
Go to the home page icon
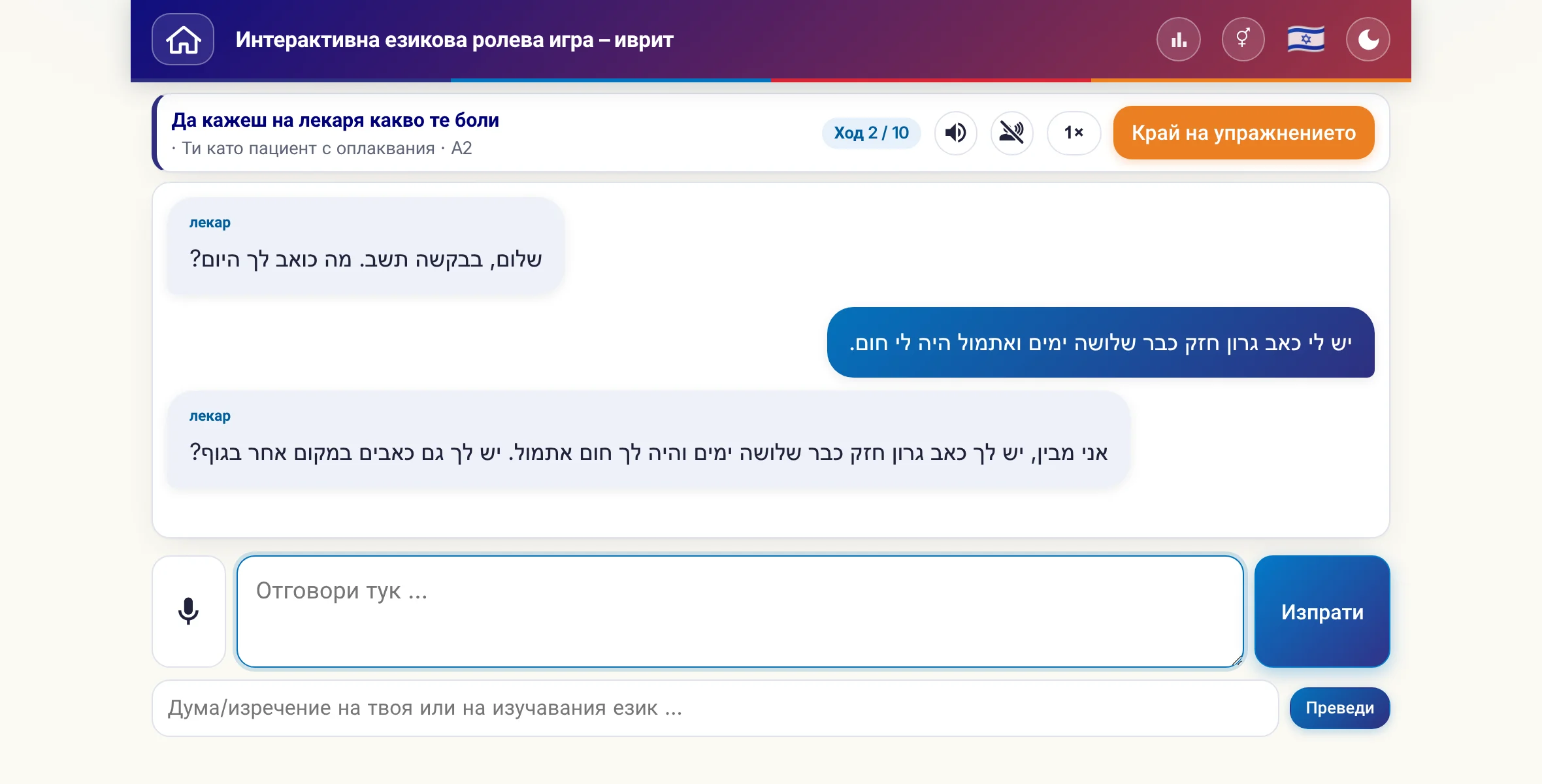pyautogui.click(x=183, y=39)
